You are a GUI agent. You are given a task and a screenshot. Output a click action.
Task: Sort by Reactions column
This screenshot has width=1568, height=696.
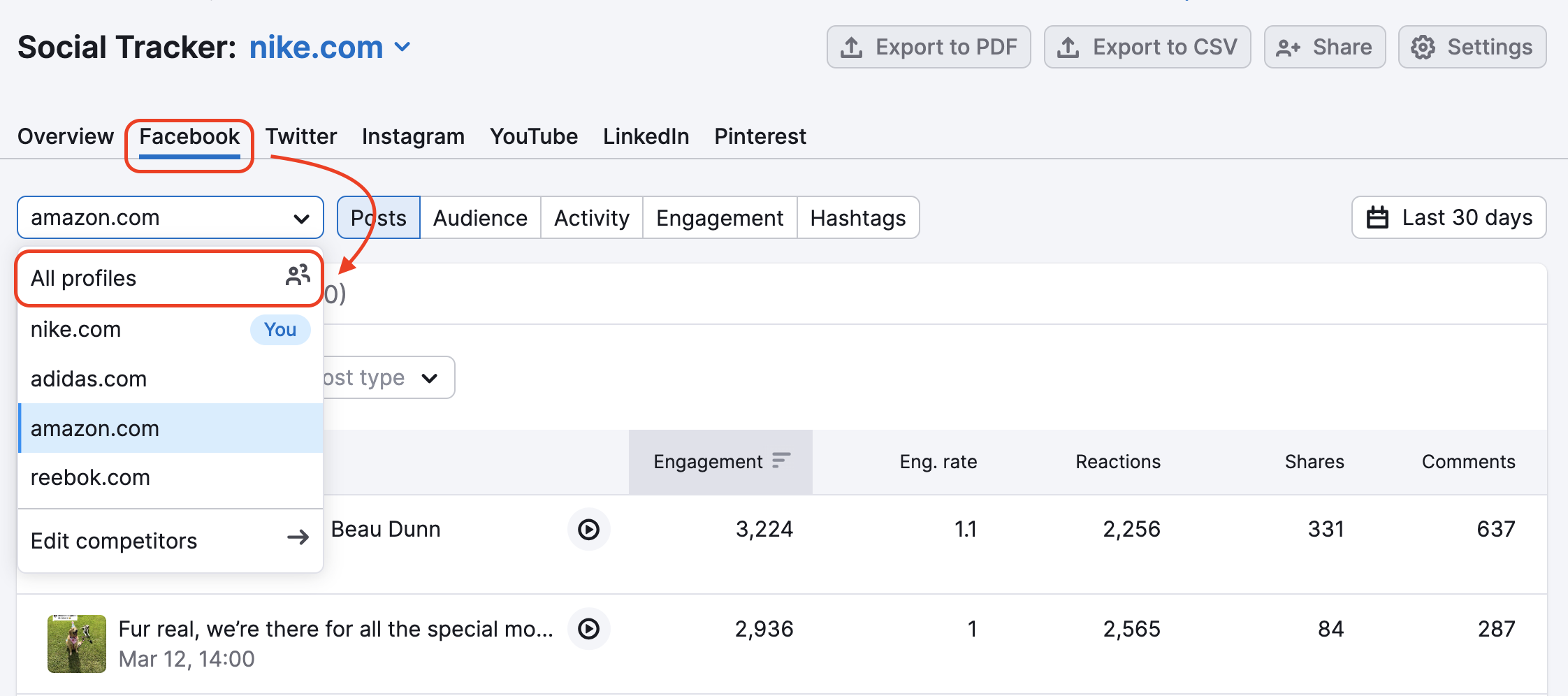(1118, 462)
